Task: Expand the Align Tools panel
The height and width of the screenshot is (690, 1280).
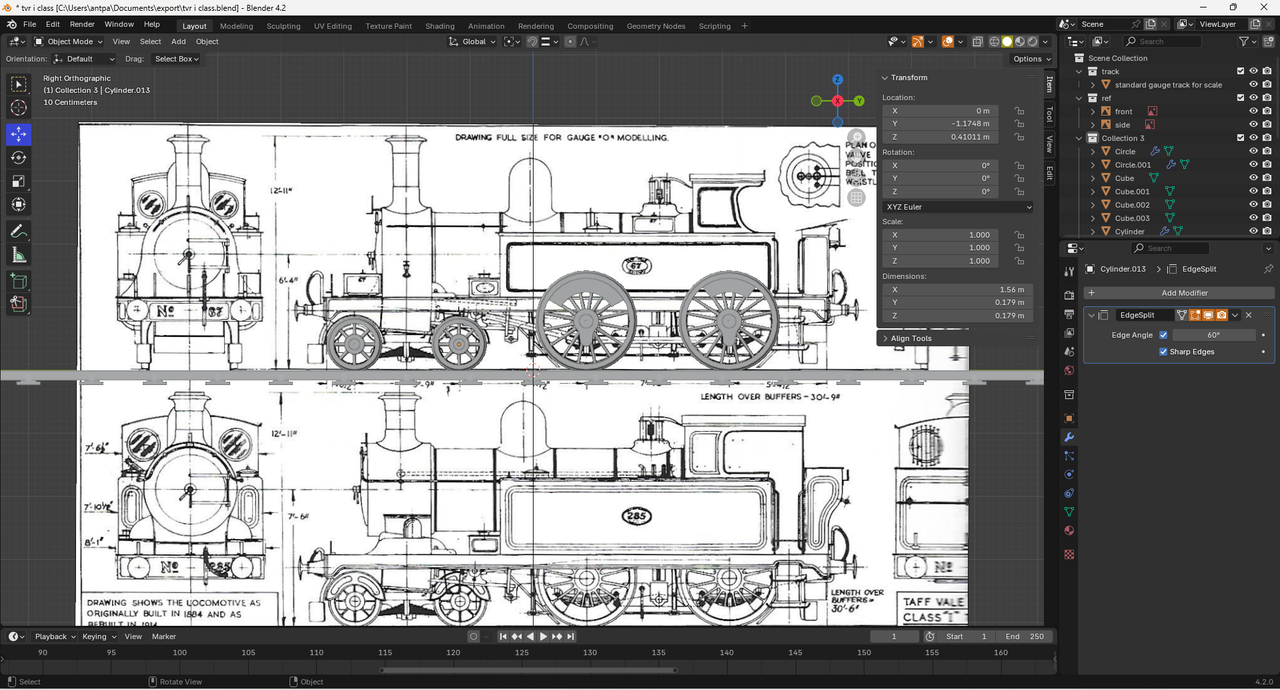Action: tap(910, 338)
